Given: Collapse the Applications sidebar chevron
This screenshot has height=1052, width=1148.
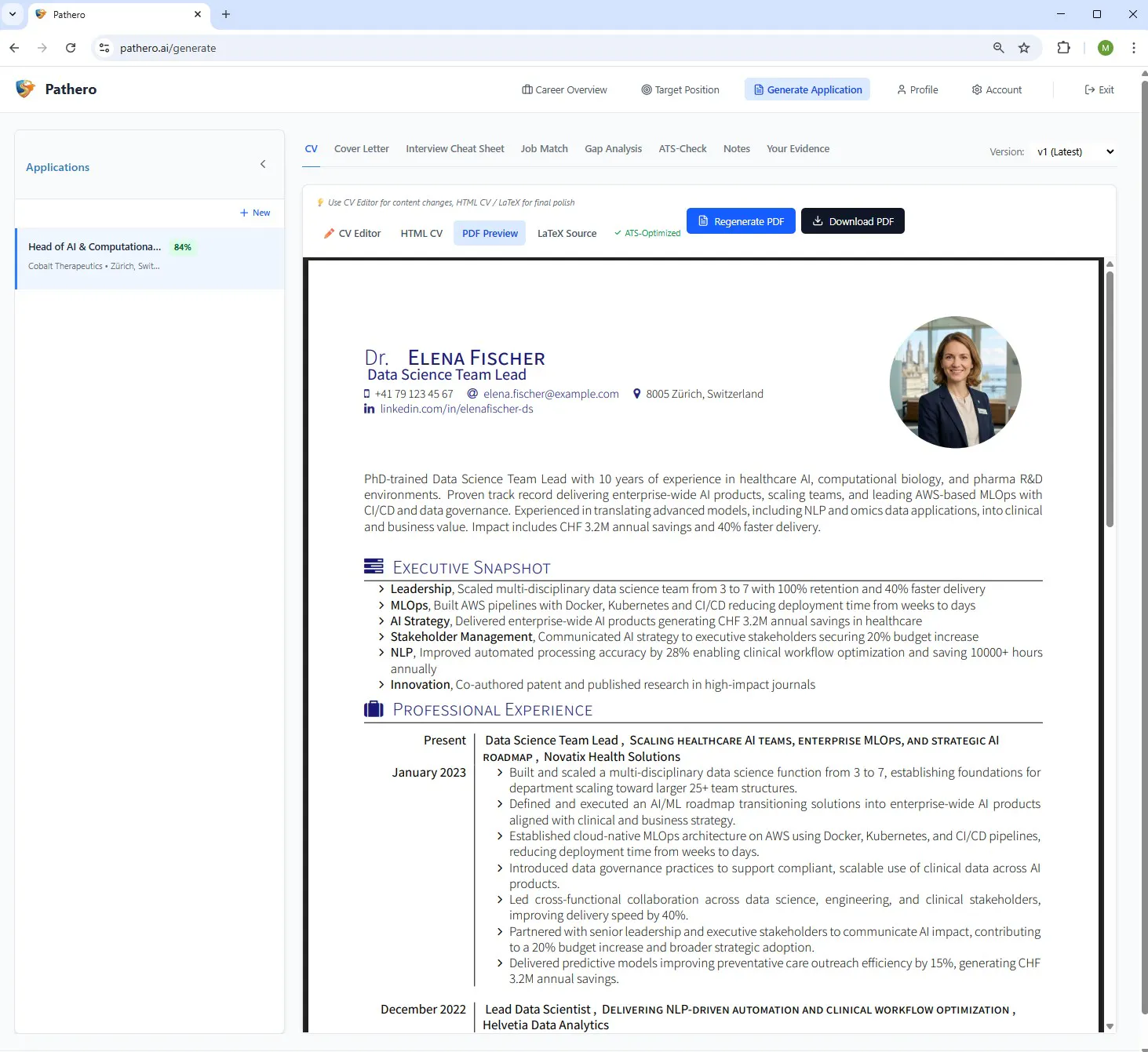Looking at the screenshot, I should pyautogui.click(x=263, y=164).
